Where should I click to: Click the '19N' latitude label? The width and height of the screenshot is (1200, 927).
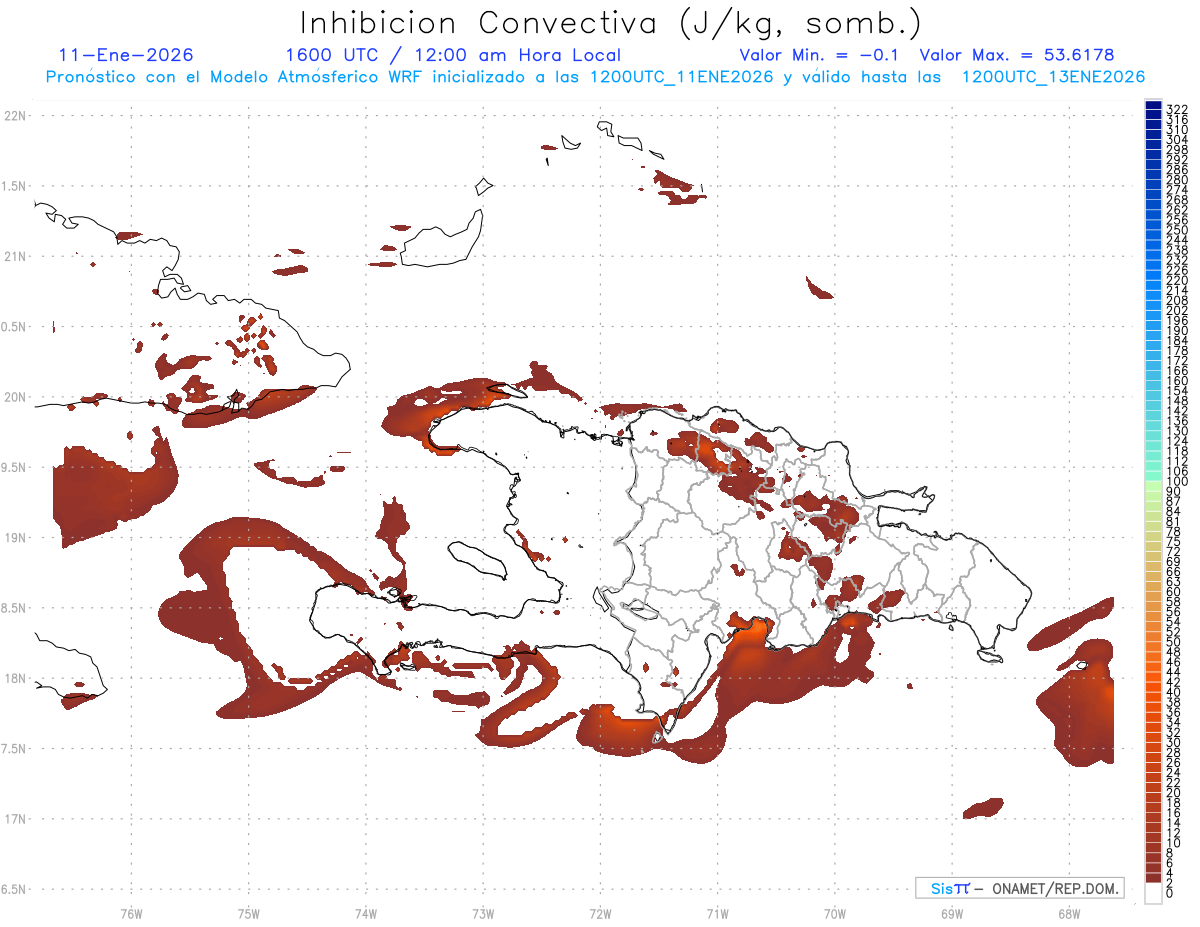click(15, 538)
